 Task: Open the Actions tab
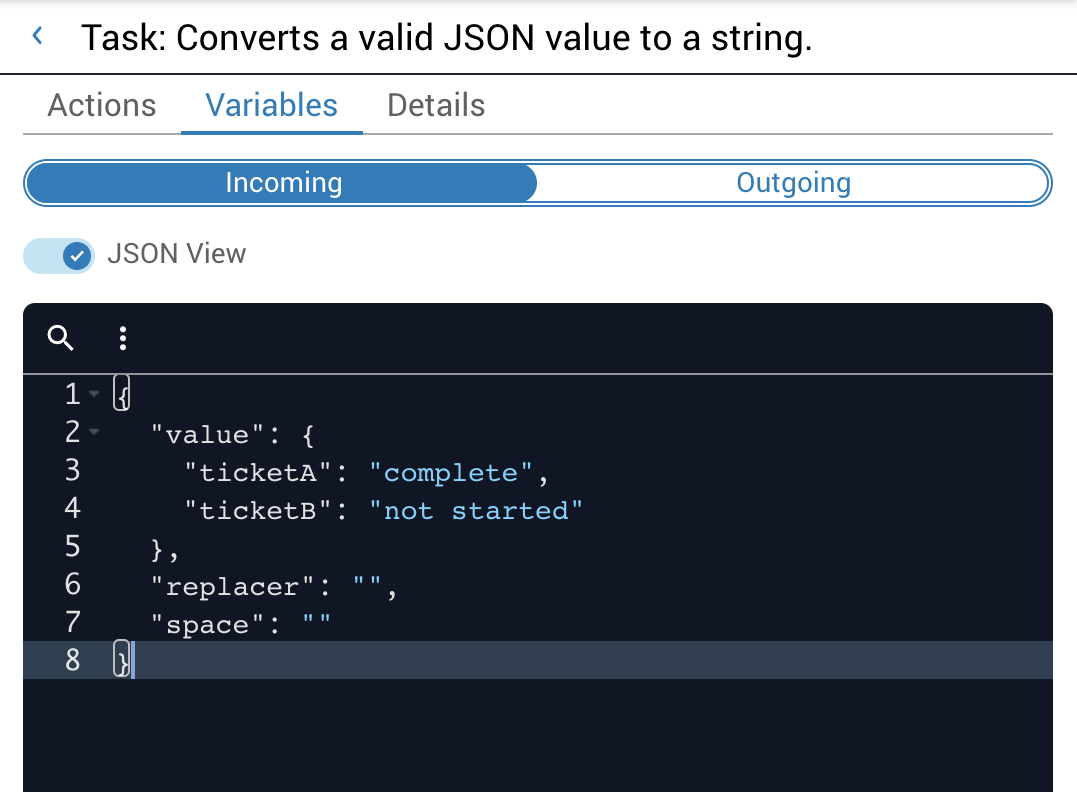point(102,106)
